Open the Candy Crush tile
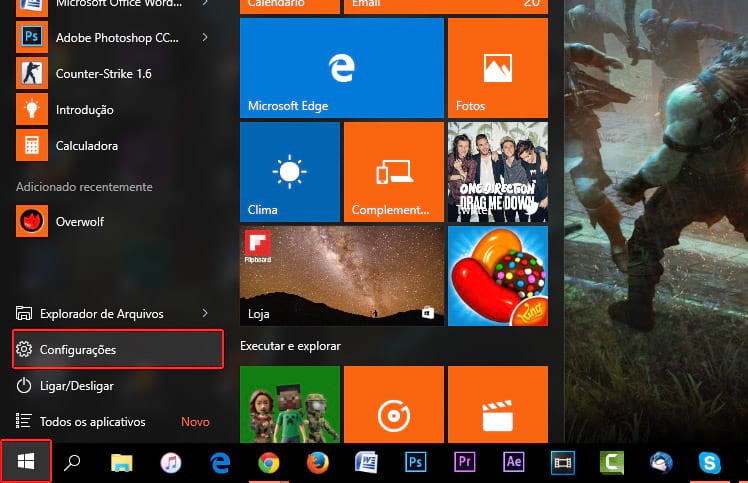 click(x=498, y=276)
